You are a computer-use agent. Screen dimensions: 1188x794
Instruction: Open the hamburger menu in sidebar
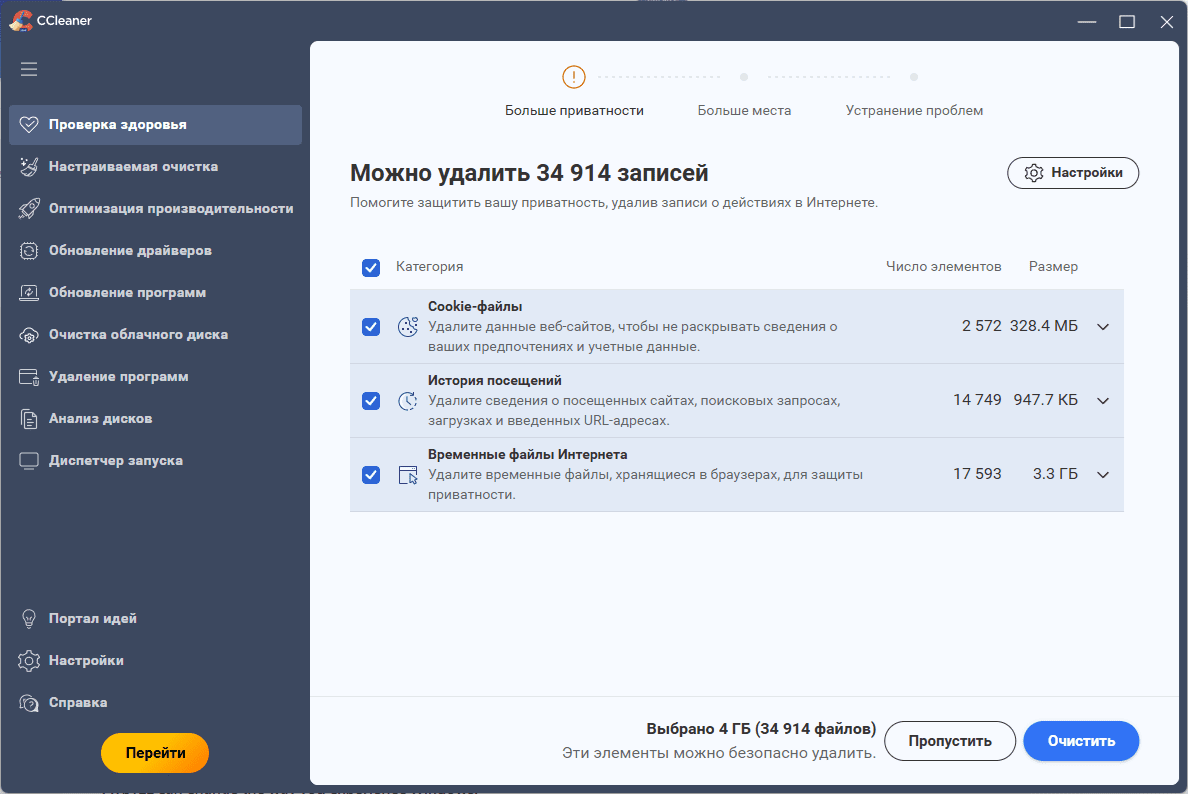[x=29, y=70]
